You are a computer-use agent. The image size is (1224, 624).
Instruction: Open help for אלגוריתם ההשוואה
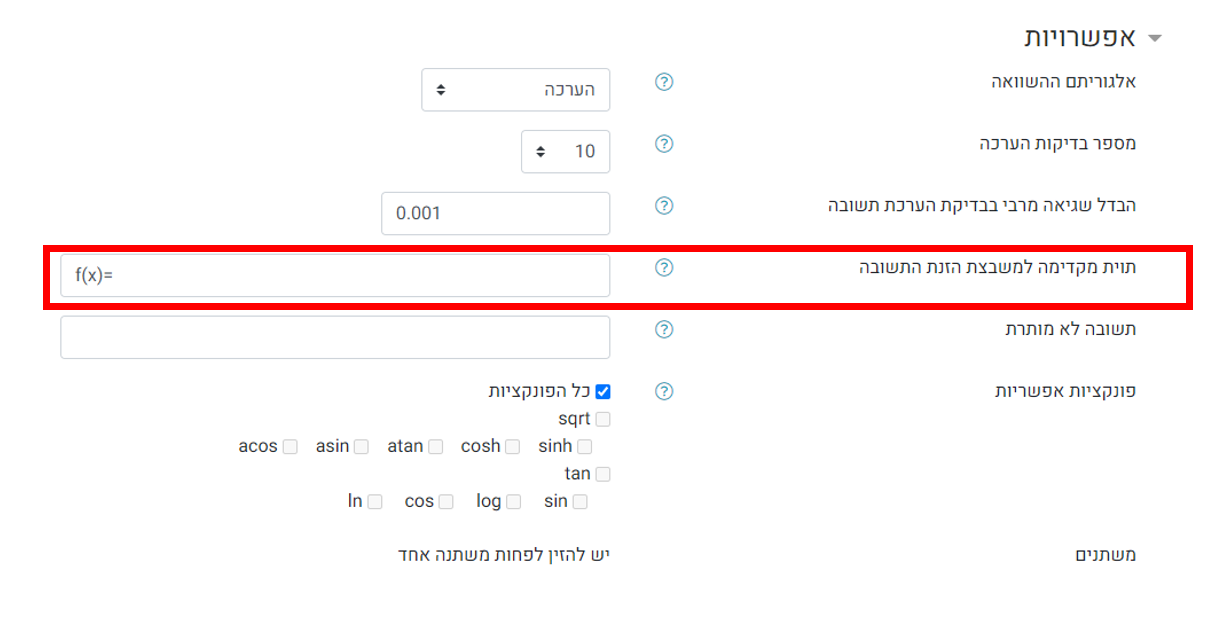[664, 82]
